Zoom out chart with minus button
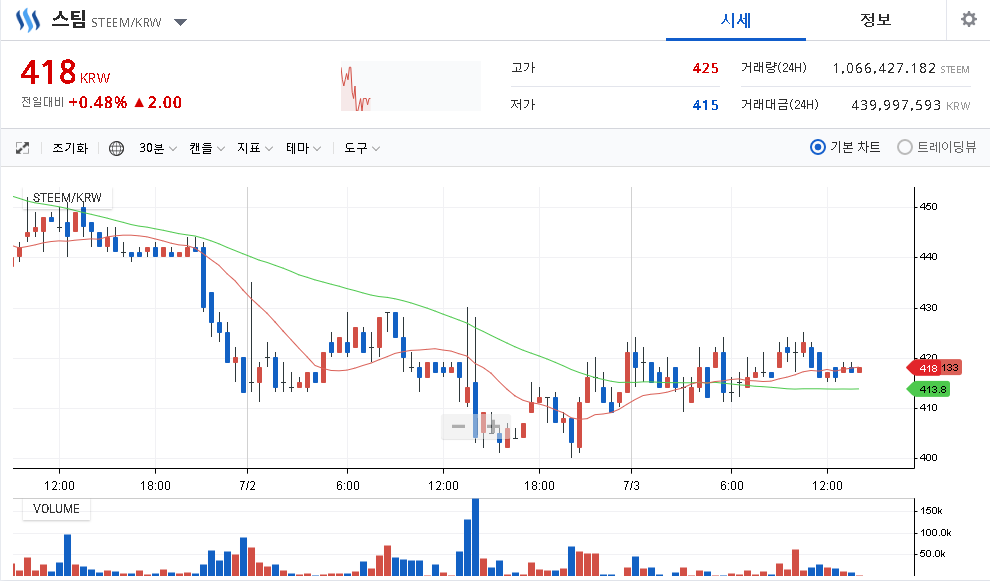This screenshot has width=990, height=581. pos(458,427)
